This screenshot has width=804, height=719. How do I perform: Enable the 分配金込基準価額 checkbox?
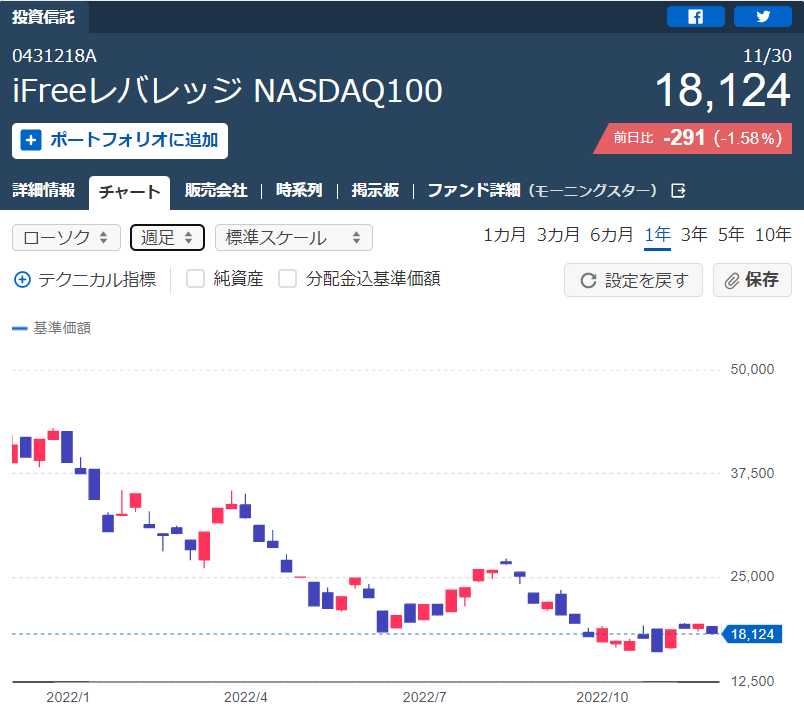pyautogui.click(x=287, y=279)
